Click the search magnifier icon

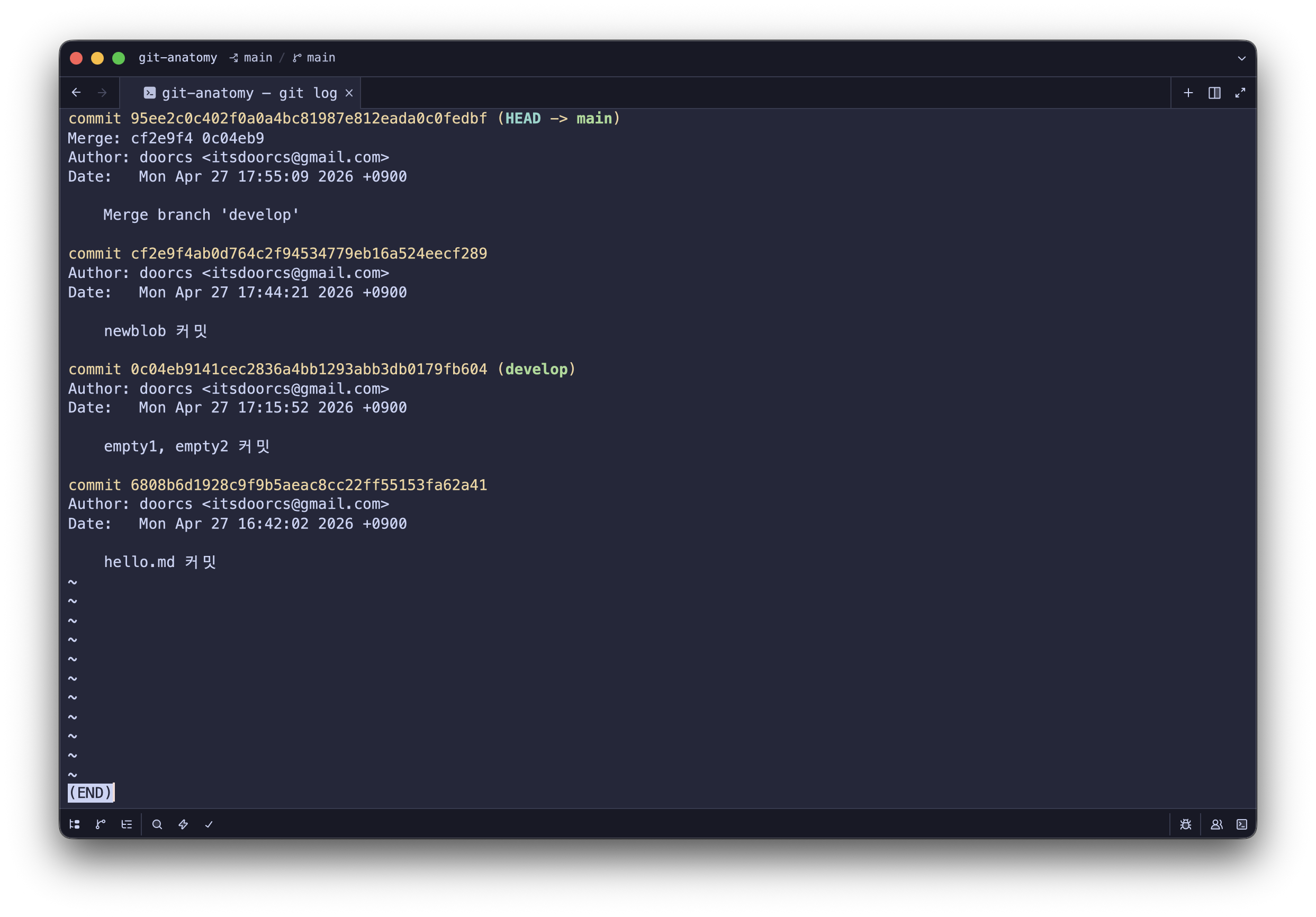pos(157,824)
